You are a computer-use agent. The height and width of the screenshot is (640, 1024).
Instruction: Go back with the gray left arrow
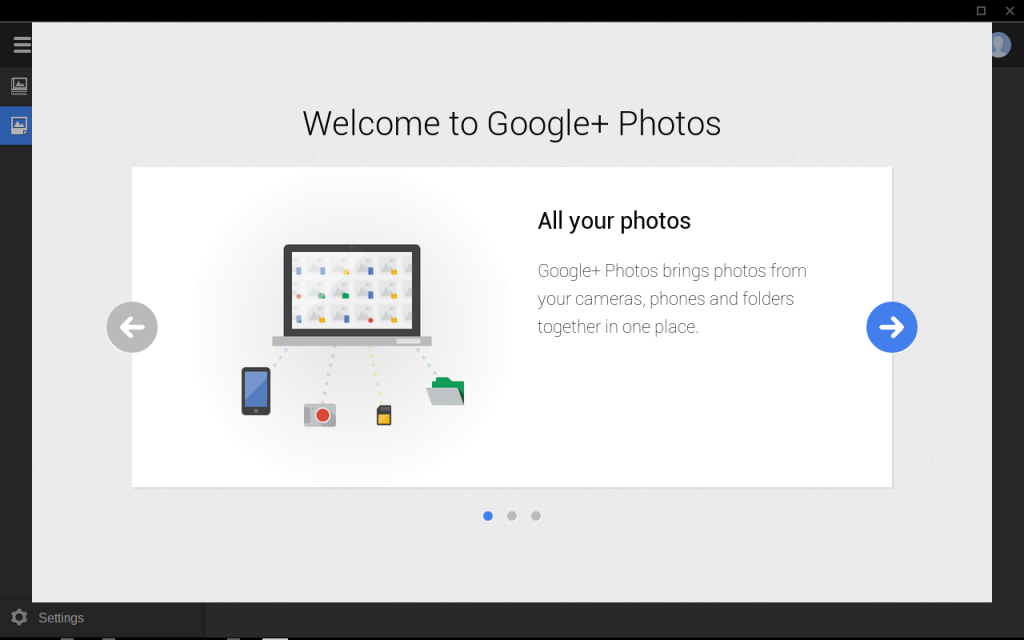132,327
